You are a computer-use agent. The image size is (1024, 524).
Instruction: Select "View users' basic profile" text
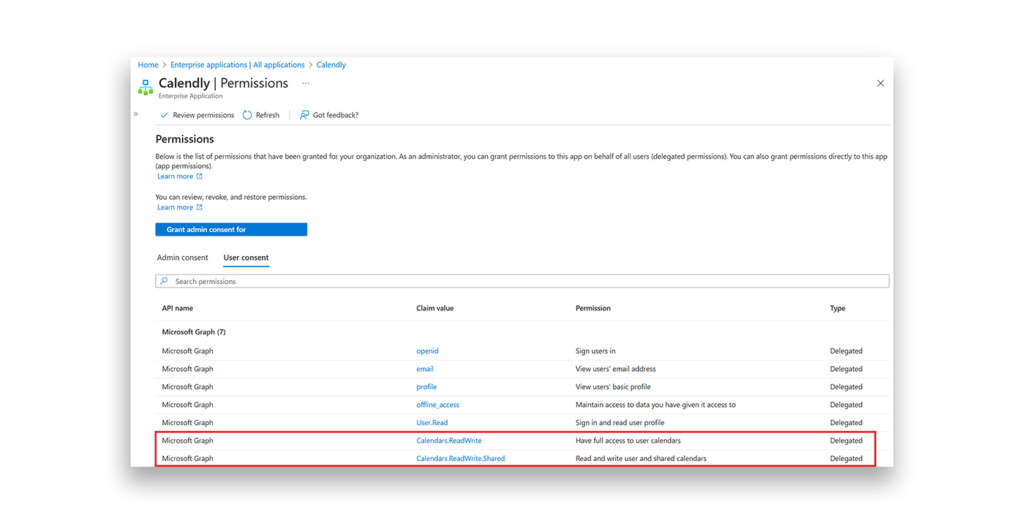pyautogui.click(x=613, y=387)
